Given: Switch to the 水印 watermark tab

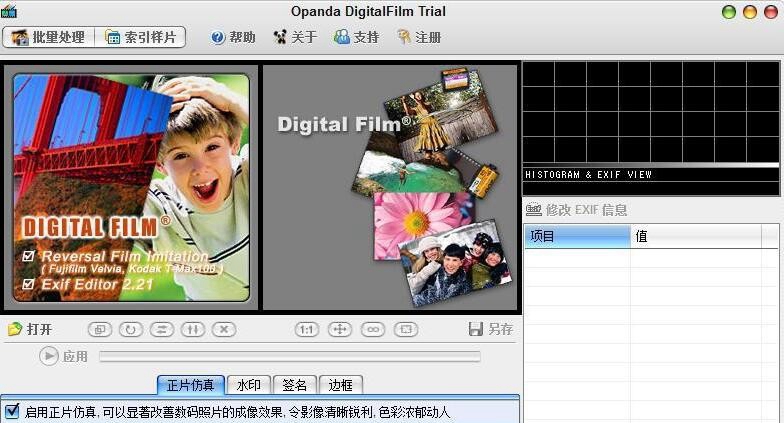Looking at the screenshot, I should pyautogui.click(x=248, y=385).
